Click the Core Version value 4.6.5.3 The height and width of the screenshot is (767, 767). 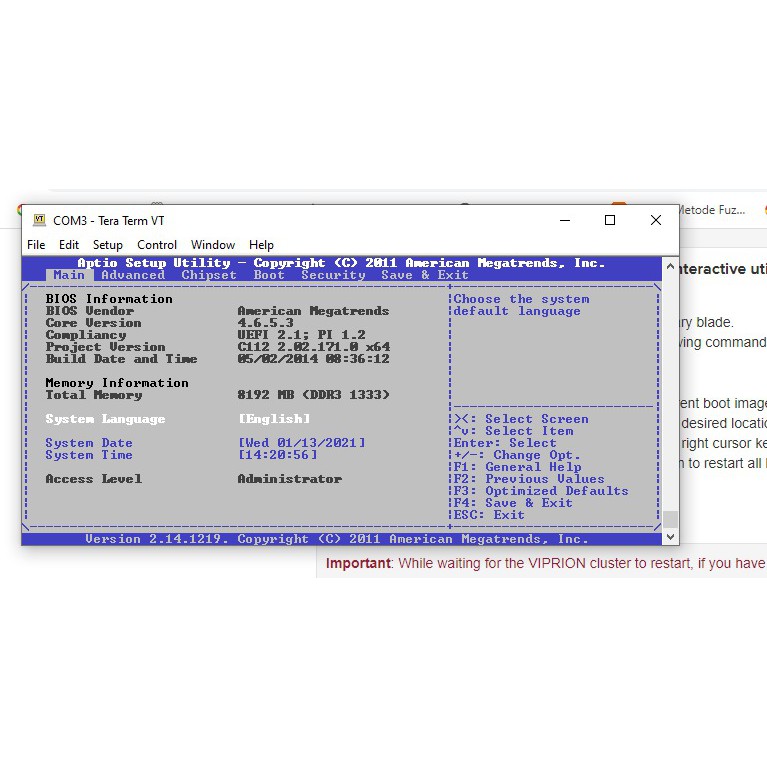point(266,323)
